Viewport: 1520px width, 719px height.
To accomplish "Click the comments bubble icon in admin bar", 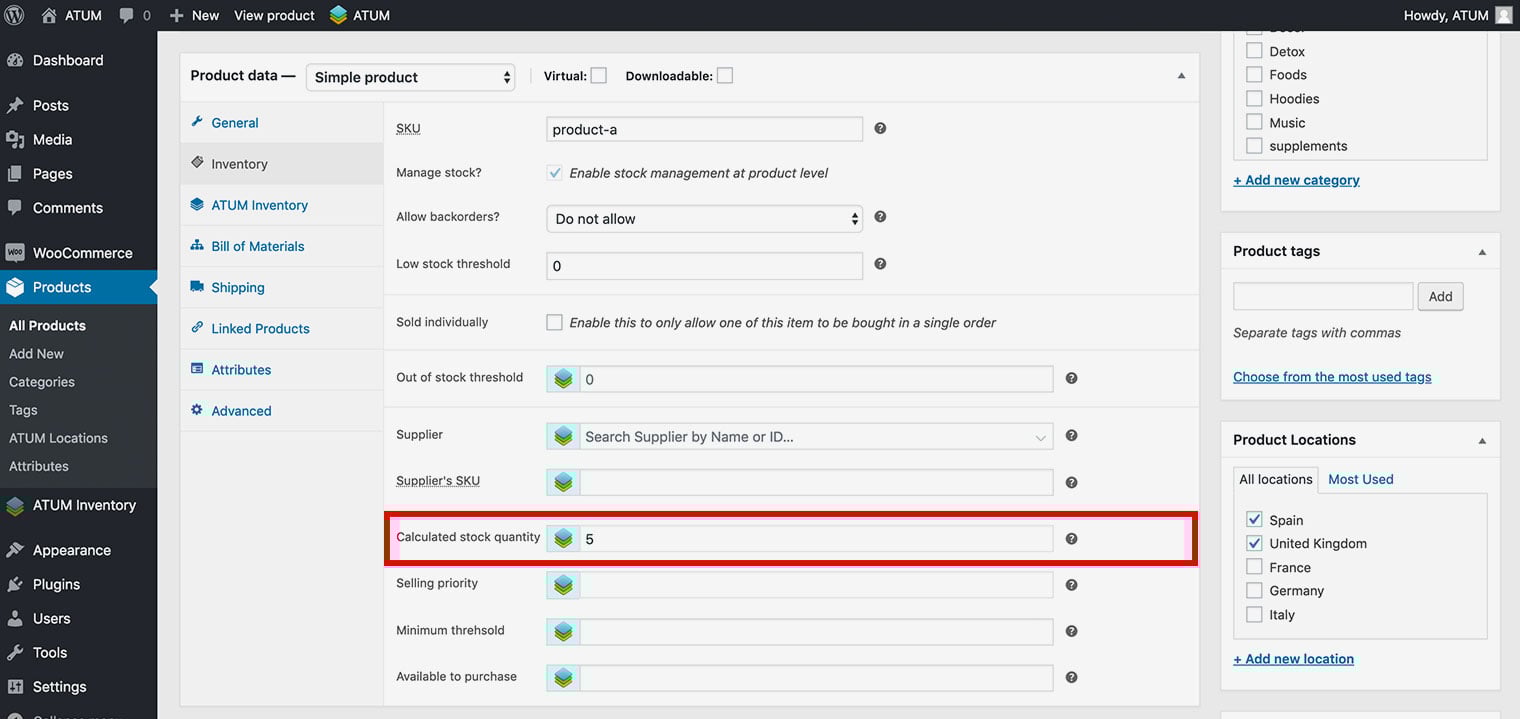I will coord(127,15).
